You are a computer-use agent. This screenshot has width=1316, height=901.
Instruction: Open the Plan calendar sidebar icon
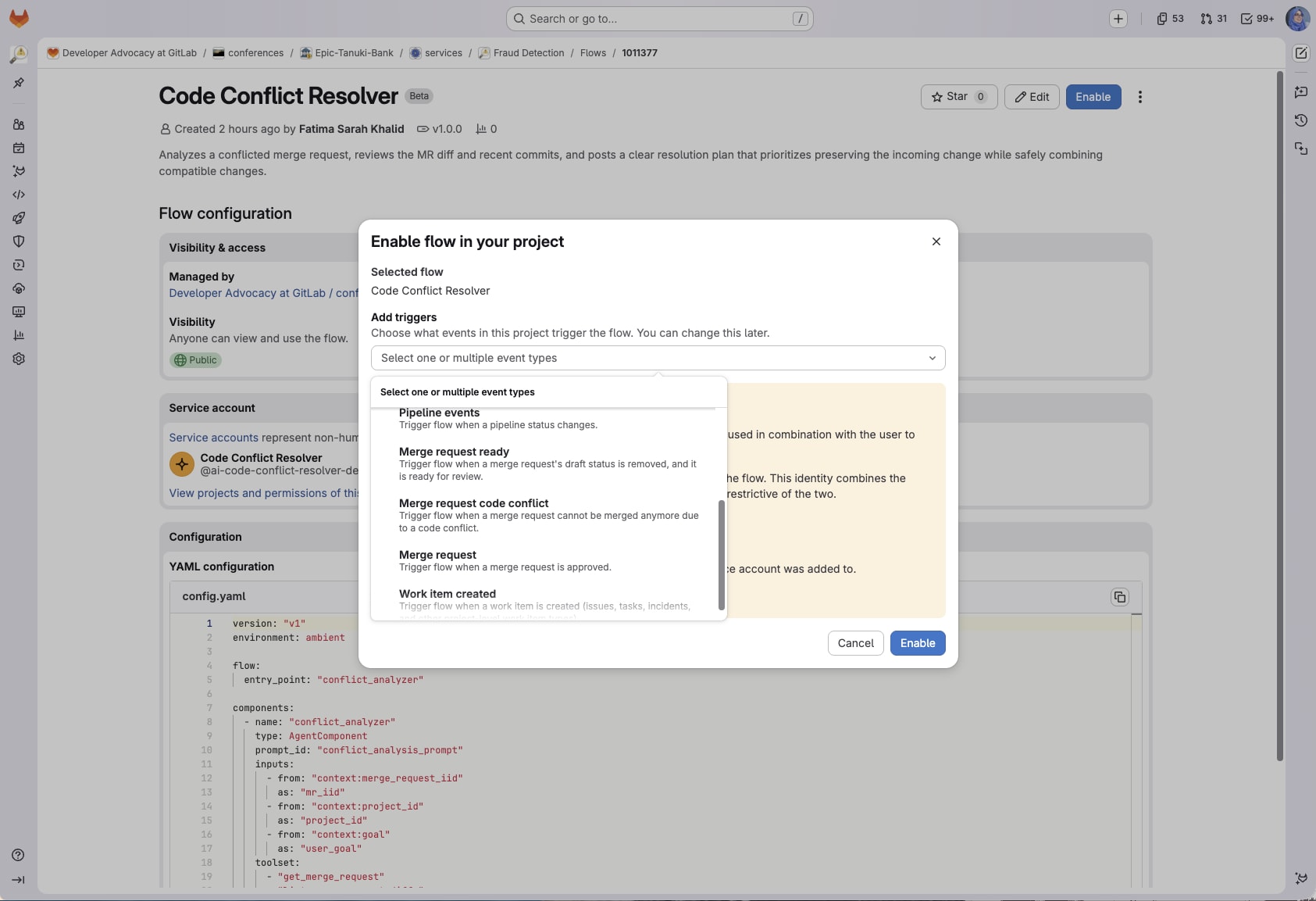click(19, 148)
